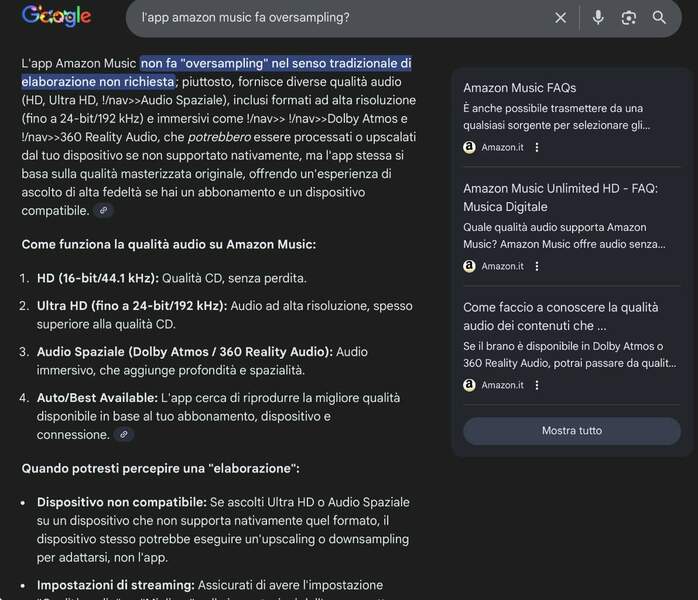Click list item 'Auto/Best Available:'

[97, 398]
